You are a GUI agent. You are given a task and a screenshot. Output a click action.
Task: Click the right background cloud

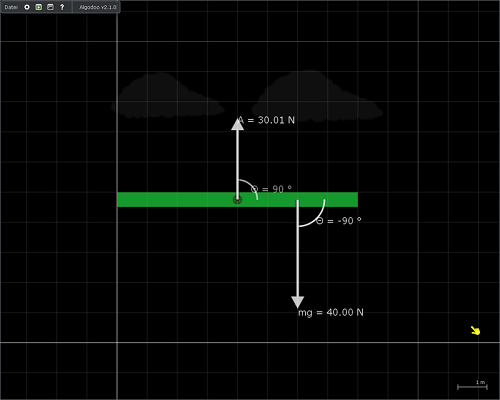coord(317,95)
